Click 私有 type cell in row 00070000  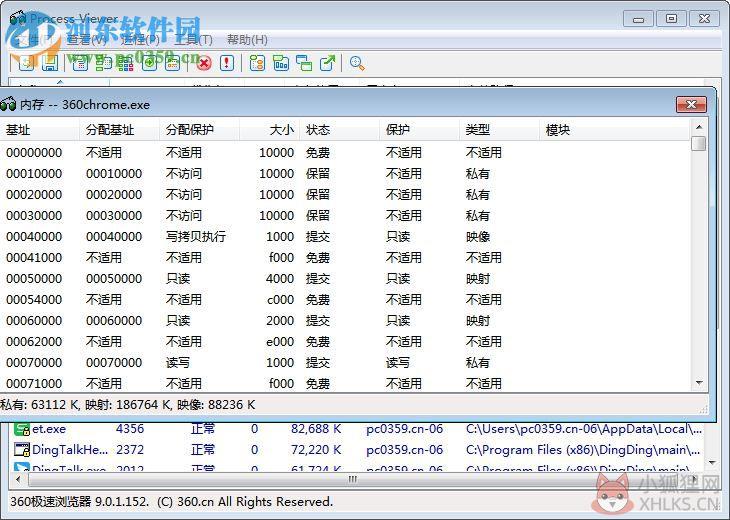[478, 362]
